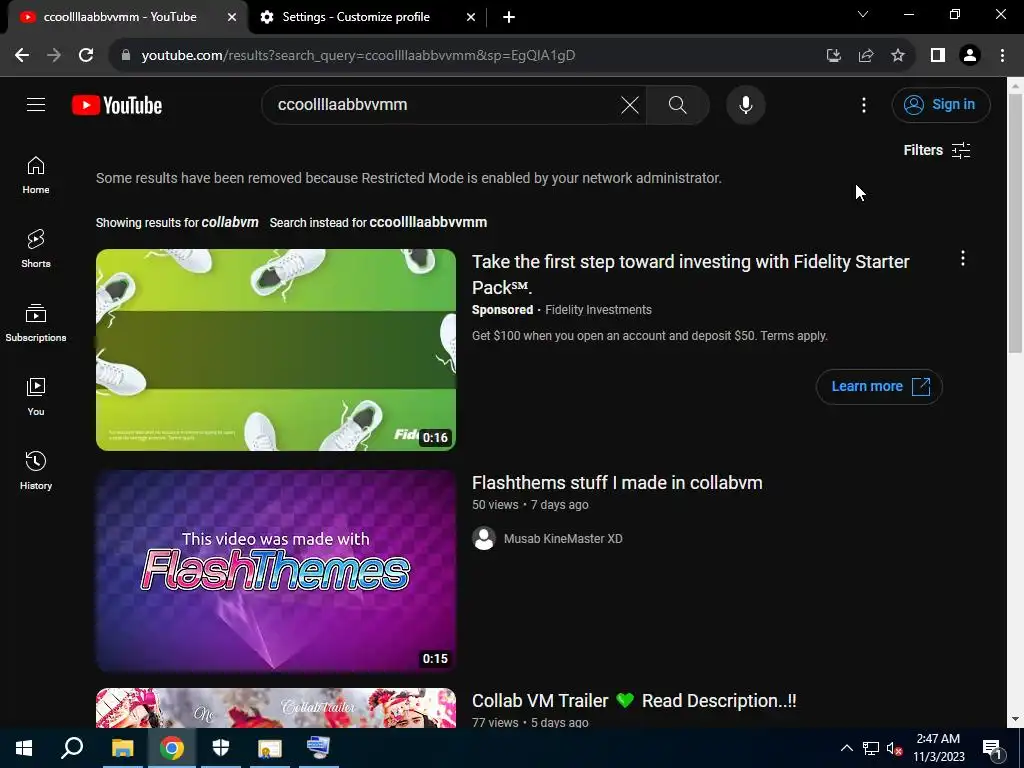Screen dimensions: 1024x768
Task: Open Windows Security shield in taskbar
Action: pyautogui.click(x=221, y=748)
